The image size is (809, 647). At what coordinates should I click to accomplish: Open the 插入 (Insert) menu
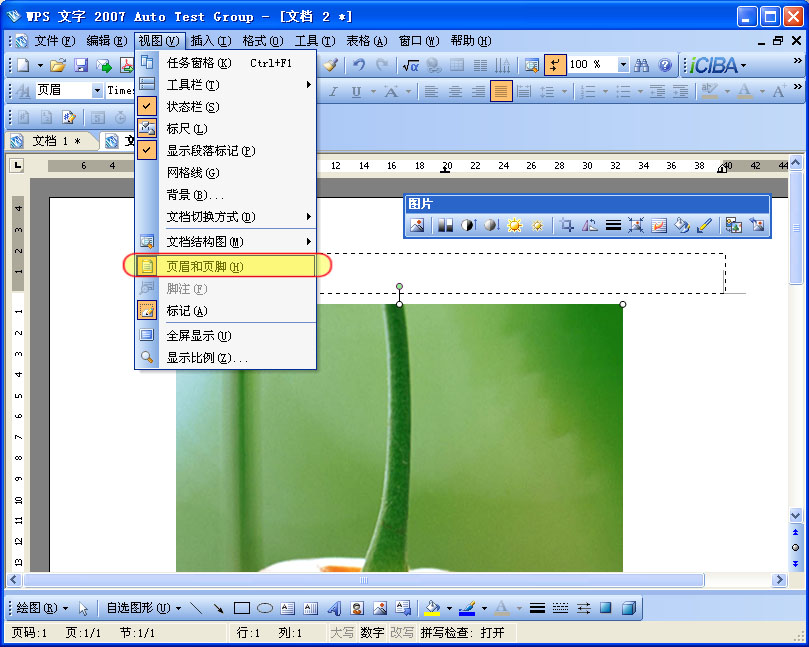click(x=216, y=41)
